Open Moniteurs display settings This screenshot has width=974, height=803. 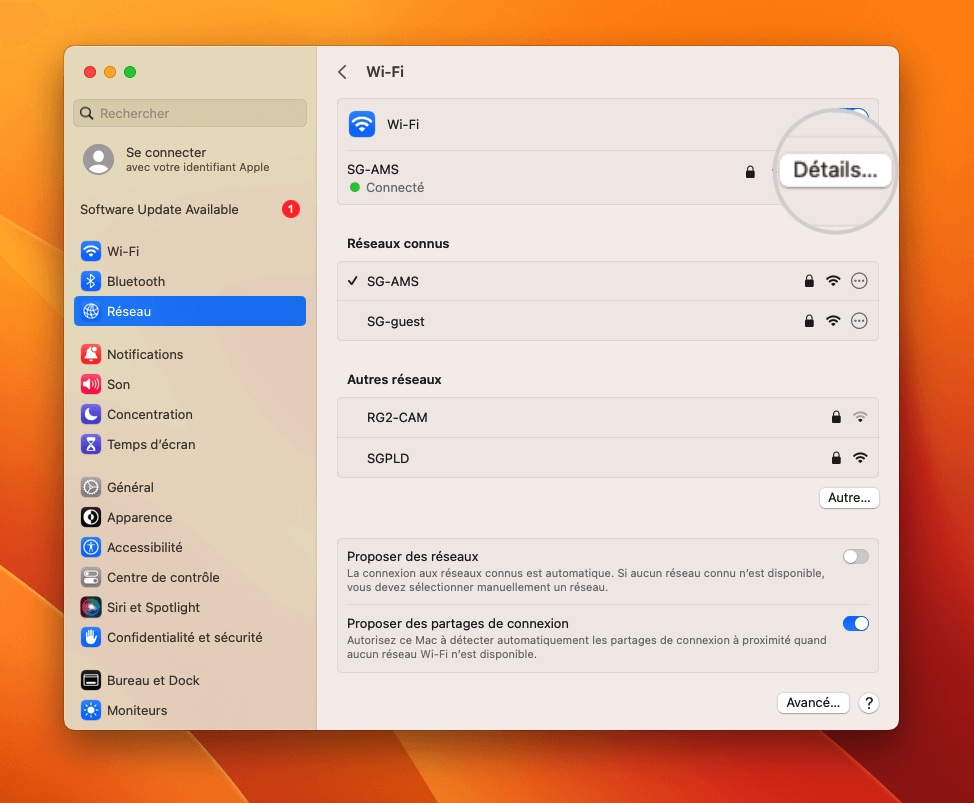click(x=189, y=710)
